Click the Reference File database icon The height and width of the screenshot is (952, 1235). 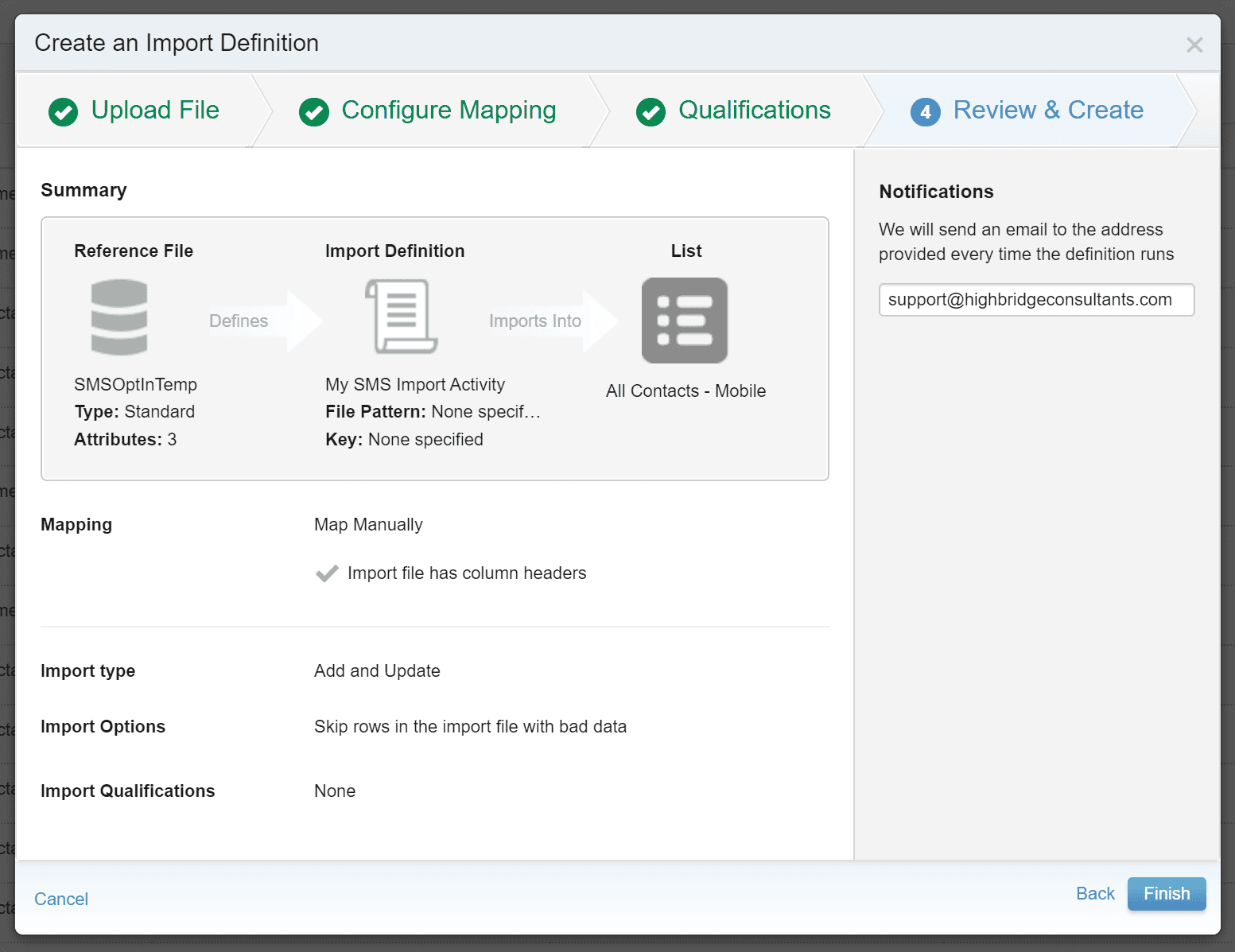(119, 317)
